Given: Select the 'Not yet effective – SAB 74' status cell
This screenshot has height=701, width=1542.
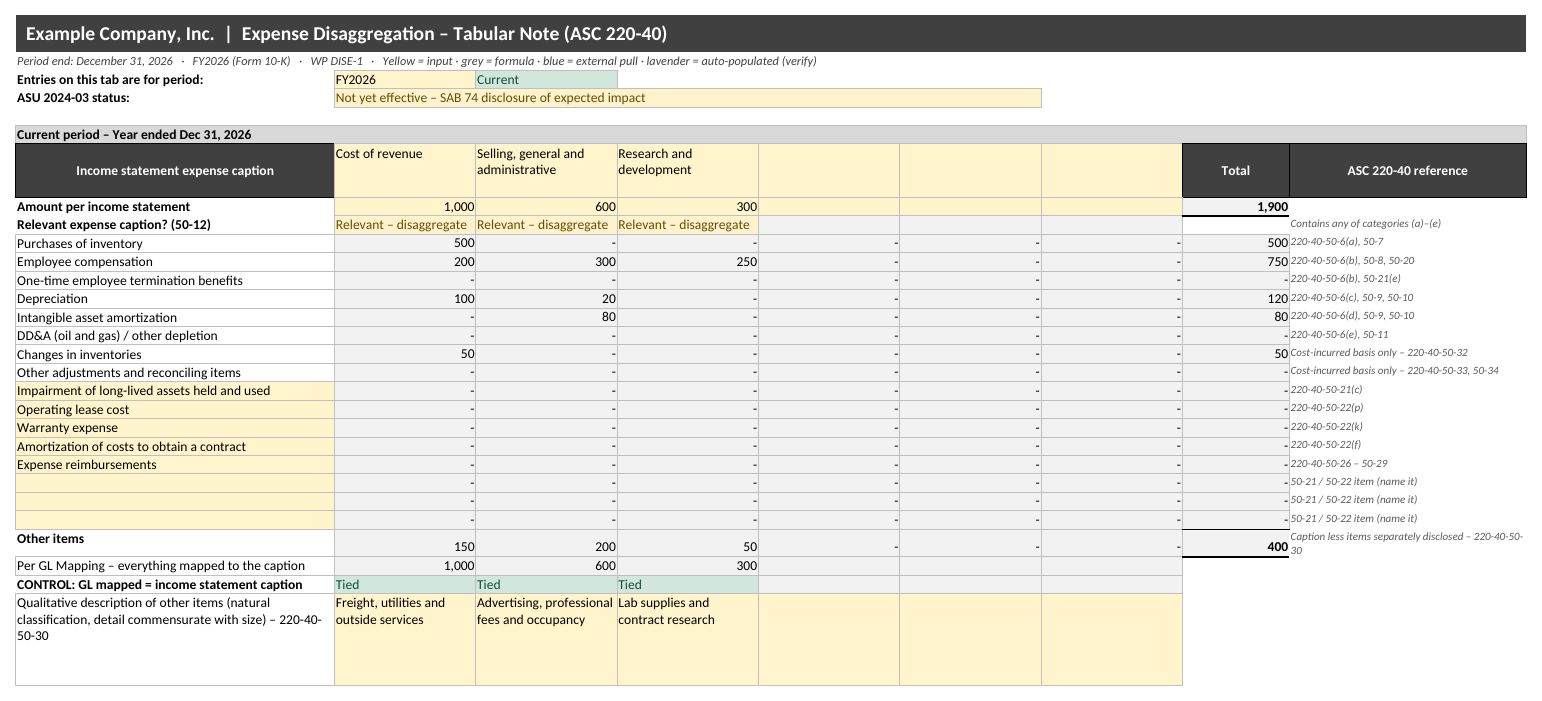Looking at the screenshot, I should point(688,98).
